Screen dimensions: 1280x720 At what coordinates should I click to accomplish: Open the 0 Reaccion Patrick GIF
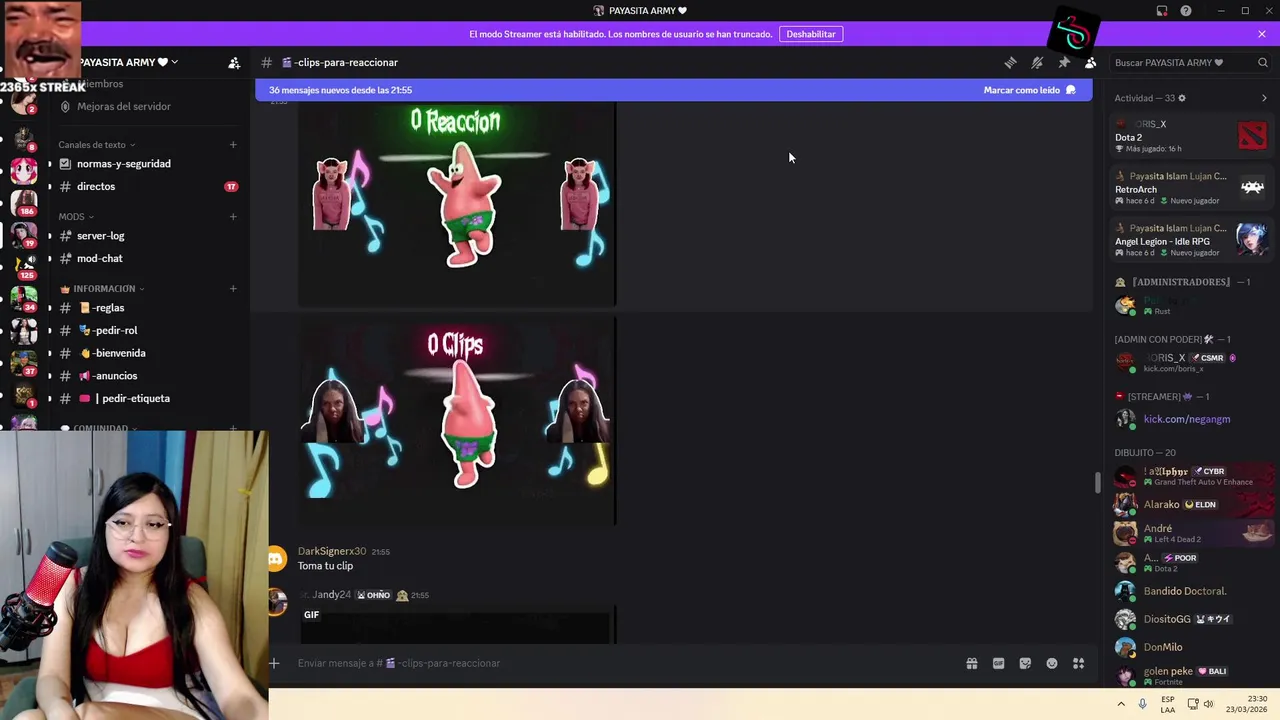(457, 203)
